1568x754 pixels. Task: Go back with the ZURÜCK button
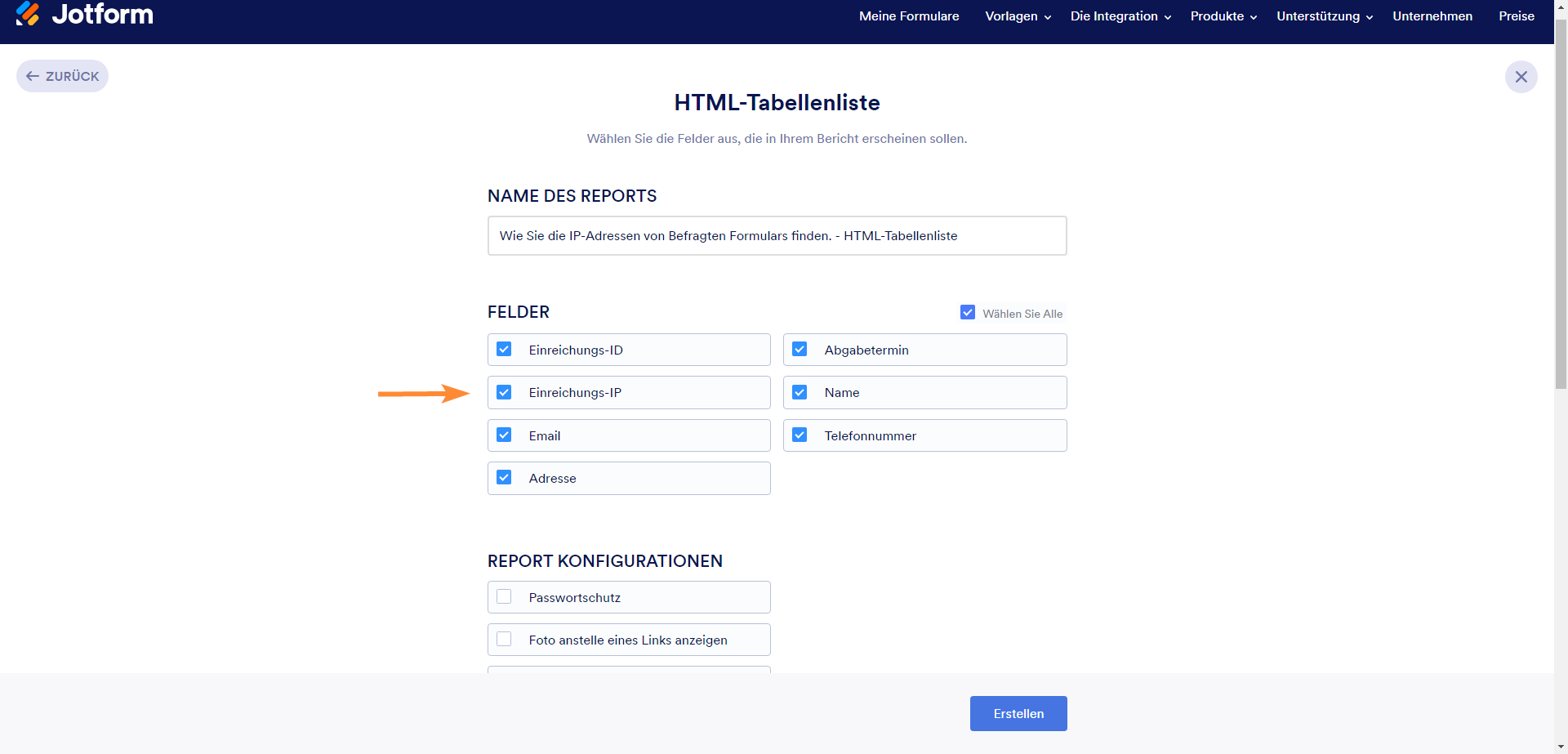[63, 76]
